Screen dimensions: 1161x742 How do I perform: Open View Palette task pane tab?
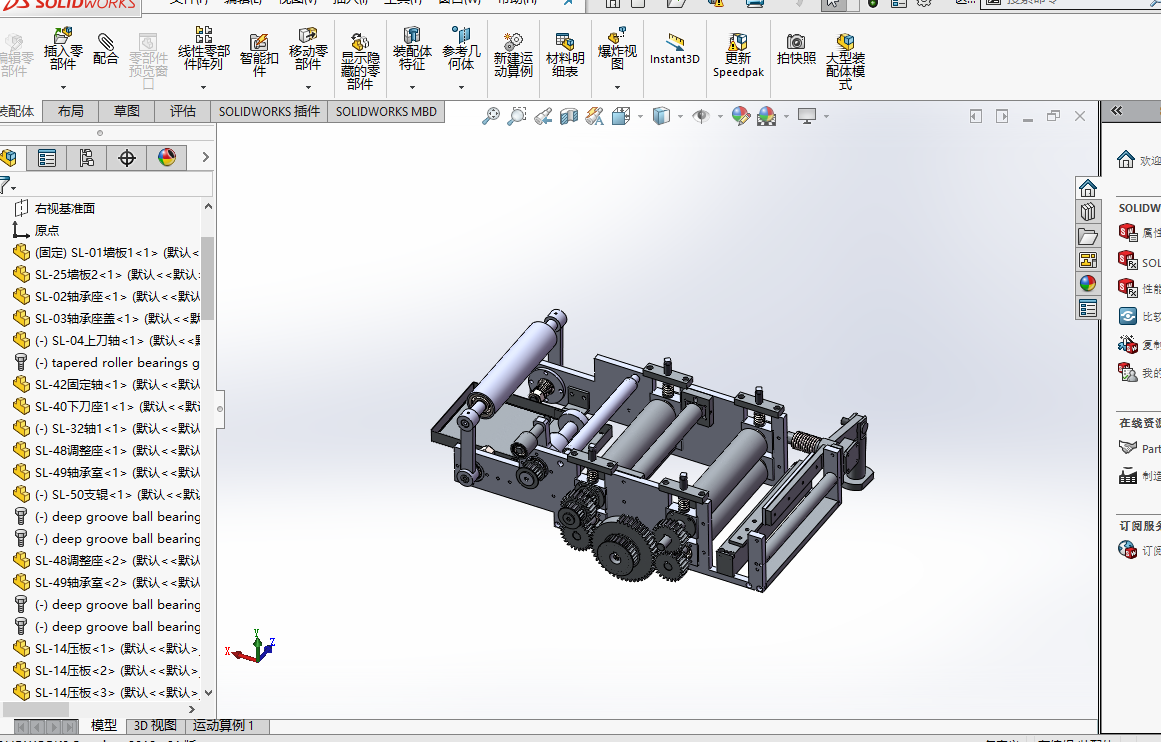pyautogui.click(x=1088, y=260)
